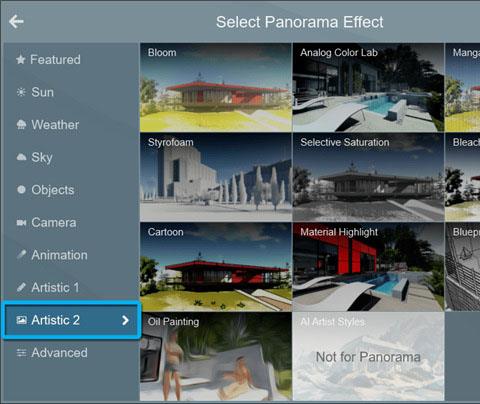Apply the Styrofoam effect
Viewport: 480px width, 404px height.
click(x=216, y=177)
